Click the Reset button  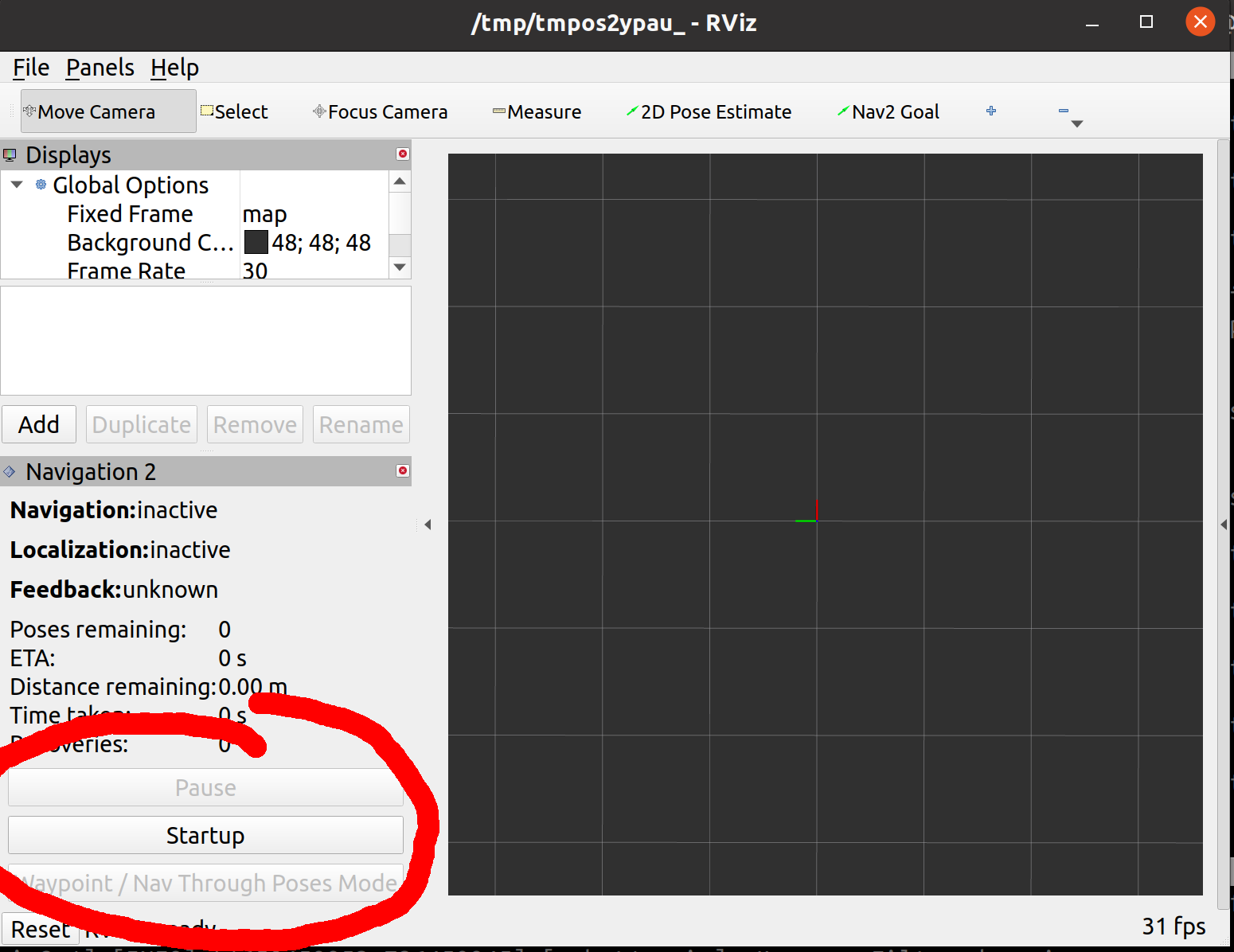40,929
